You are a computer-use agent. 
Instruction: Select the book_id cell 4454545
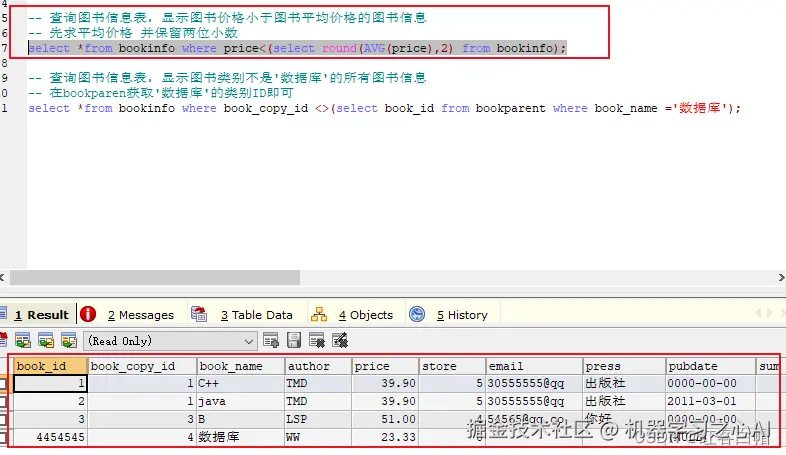coord(50,437)
